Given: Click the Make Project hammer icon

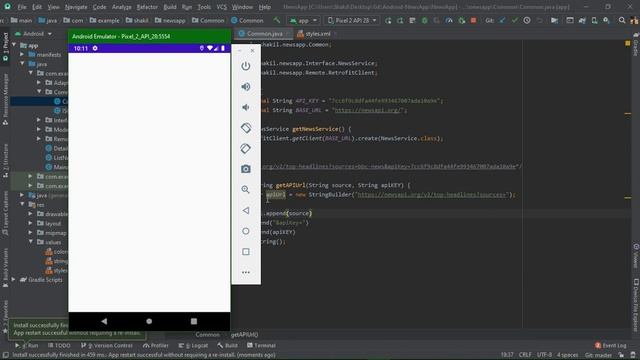Looking at the screenshot, I should (277, 20).
